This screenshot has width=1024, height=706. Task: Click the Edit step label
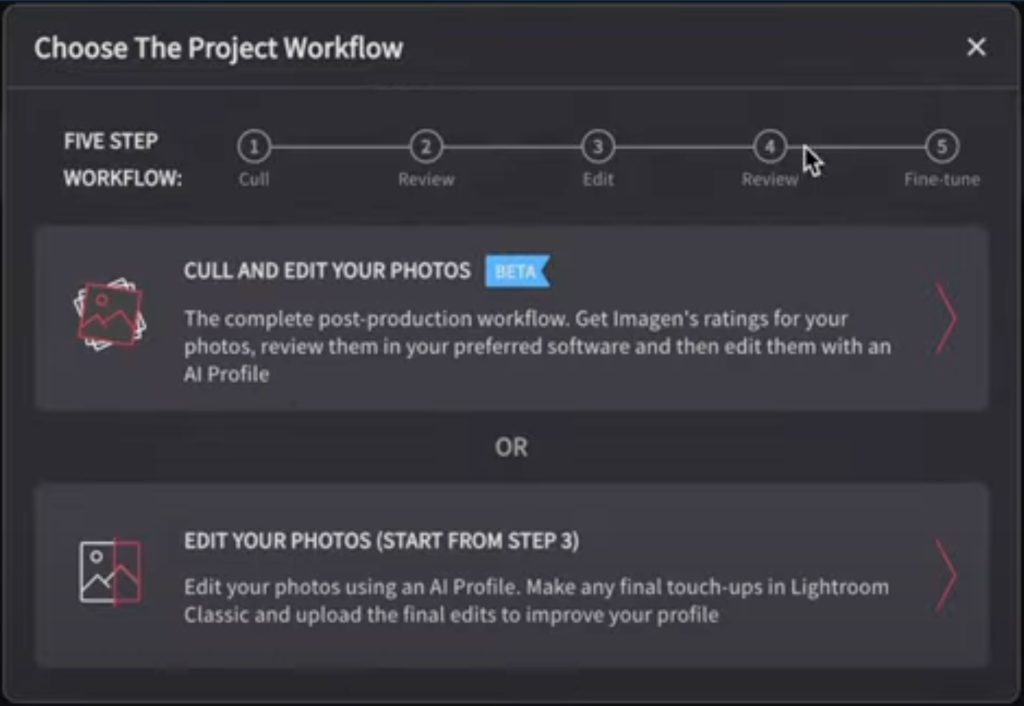click(598, 179)
